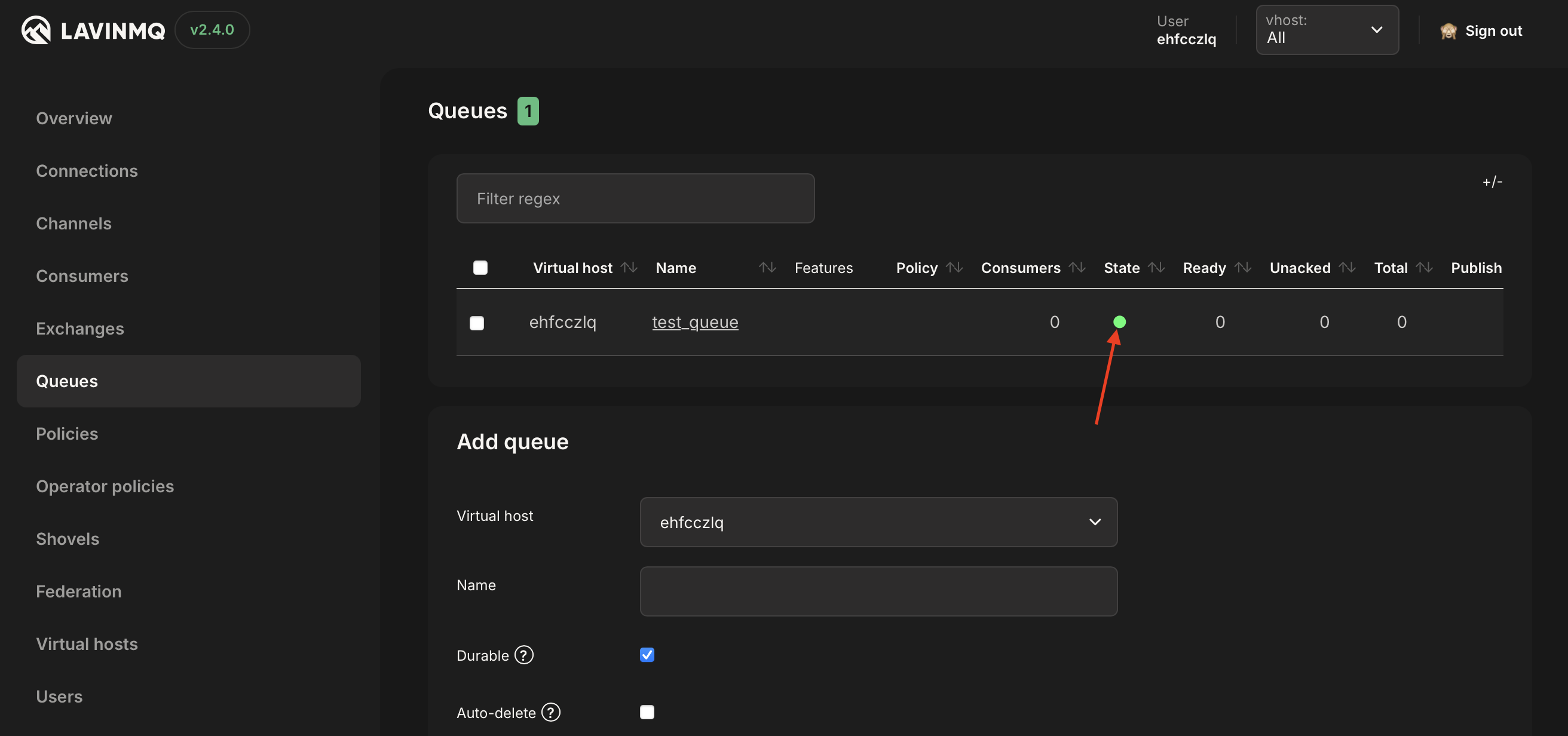This screenshot has width=1568, height=736.
Task: Go to Users page
Action: pyautogui.click(x=59, y=697)
